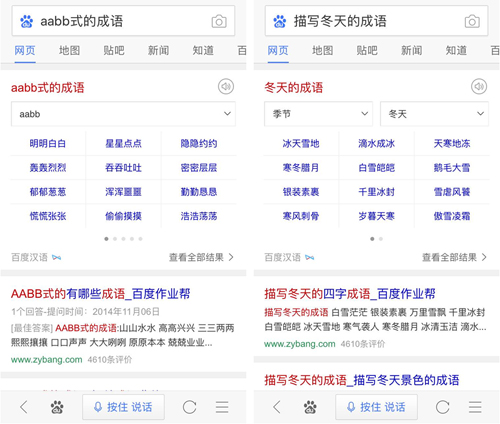Switch to 贴吧 tab on left screen

click(114, 51)
